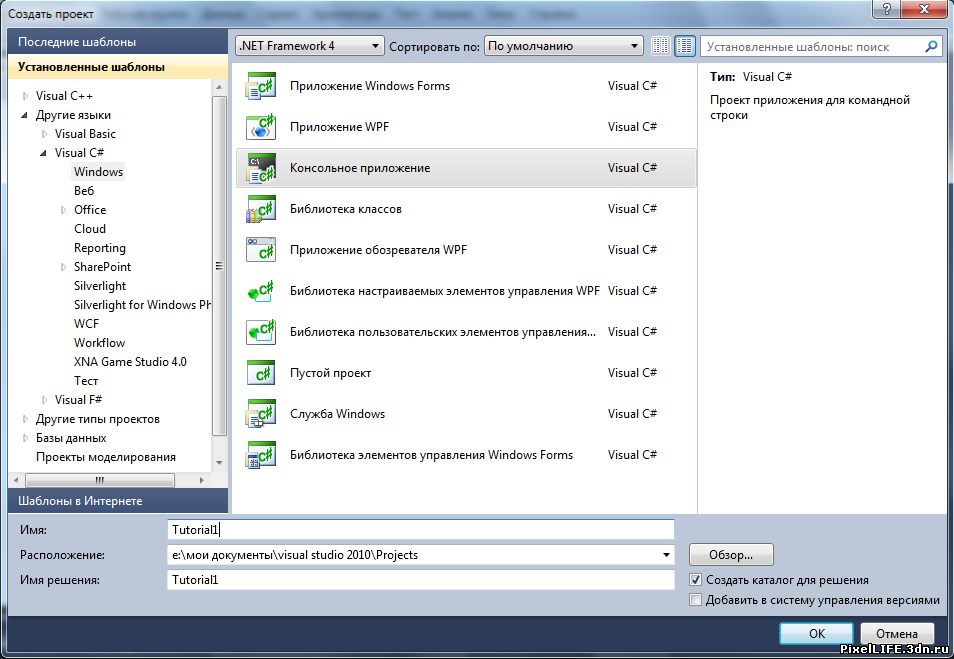Open the location path dropdown arrow
The height and width of the screenshot is (659, 954).
tap(666, 555)
